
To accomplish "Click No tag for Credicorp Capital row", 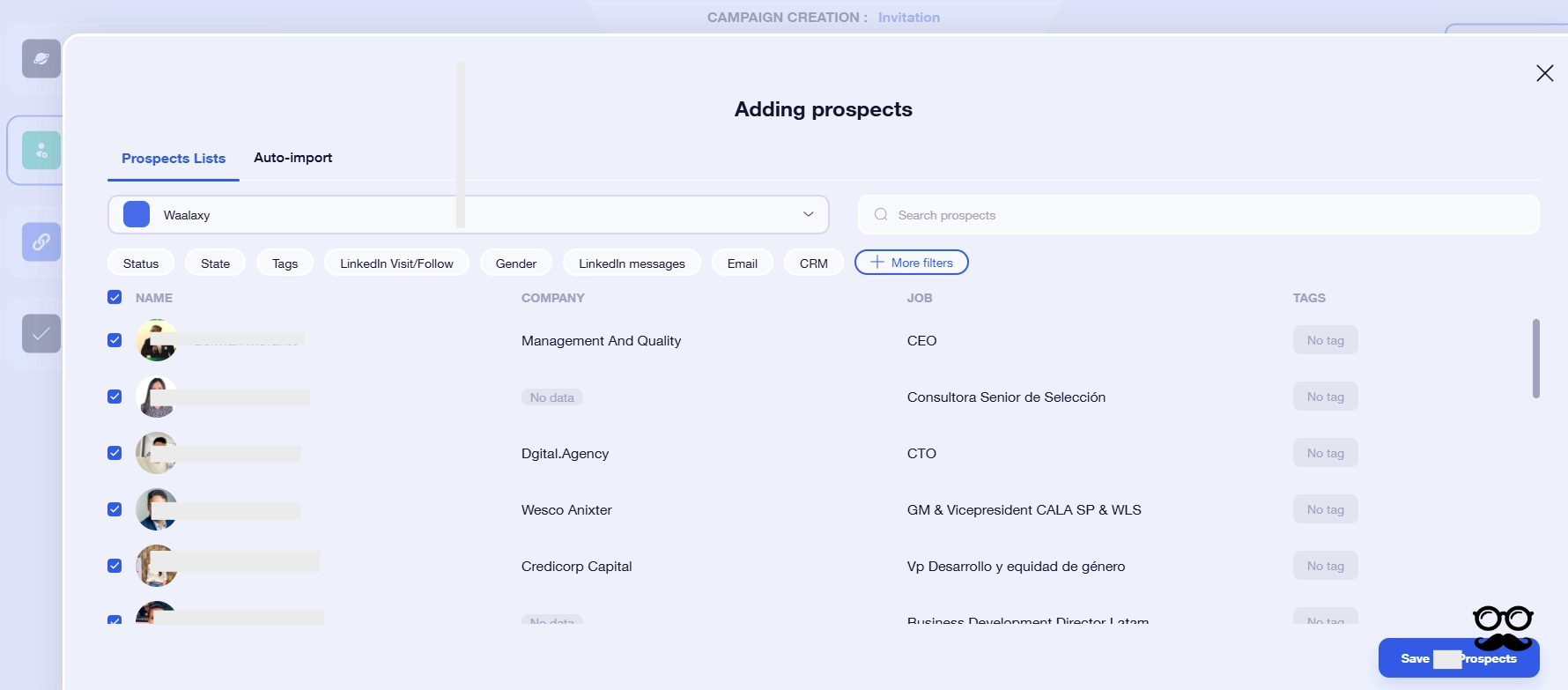I will point(1326,566).
